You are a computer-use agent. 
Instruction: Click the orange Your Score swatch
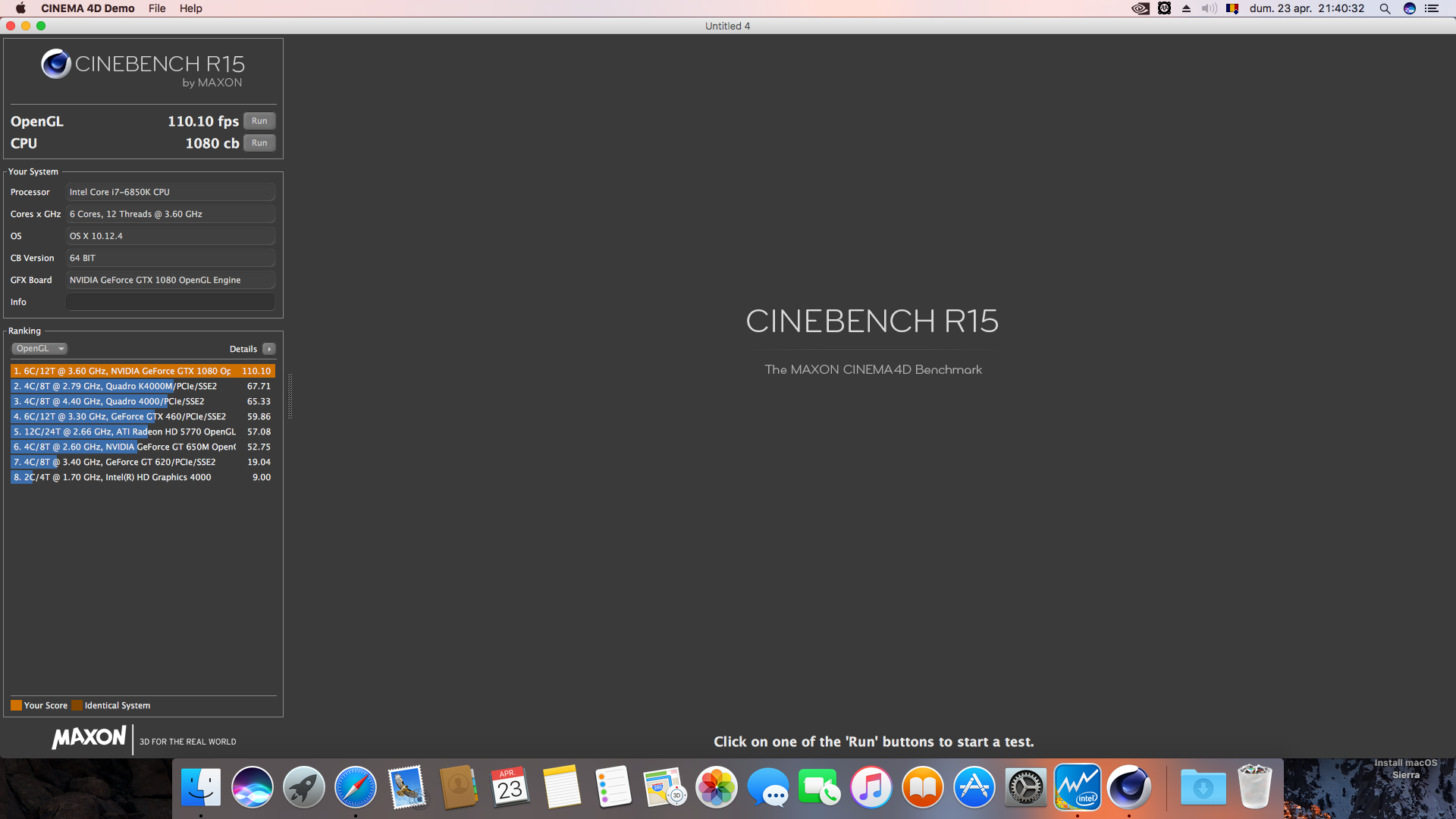(16, 705)
